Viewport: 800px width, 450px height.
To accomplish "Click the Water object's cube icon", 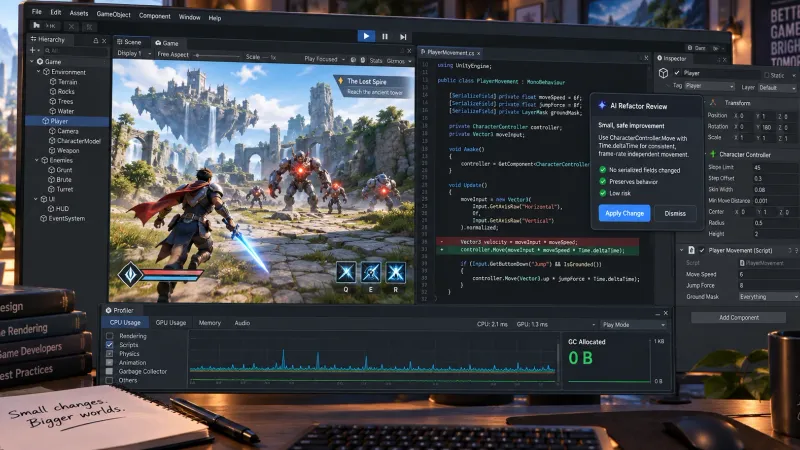I will tap(53, 111).
